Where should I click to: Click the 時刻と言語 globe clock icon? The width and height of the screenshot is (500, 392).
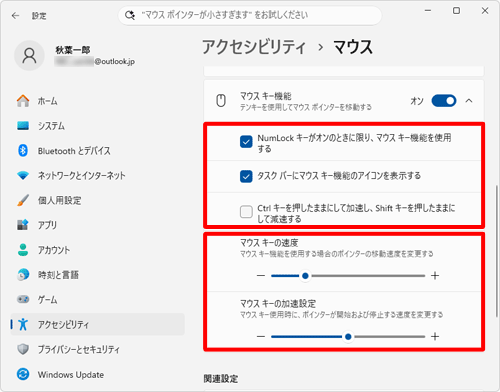[23, 275]
